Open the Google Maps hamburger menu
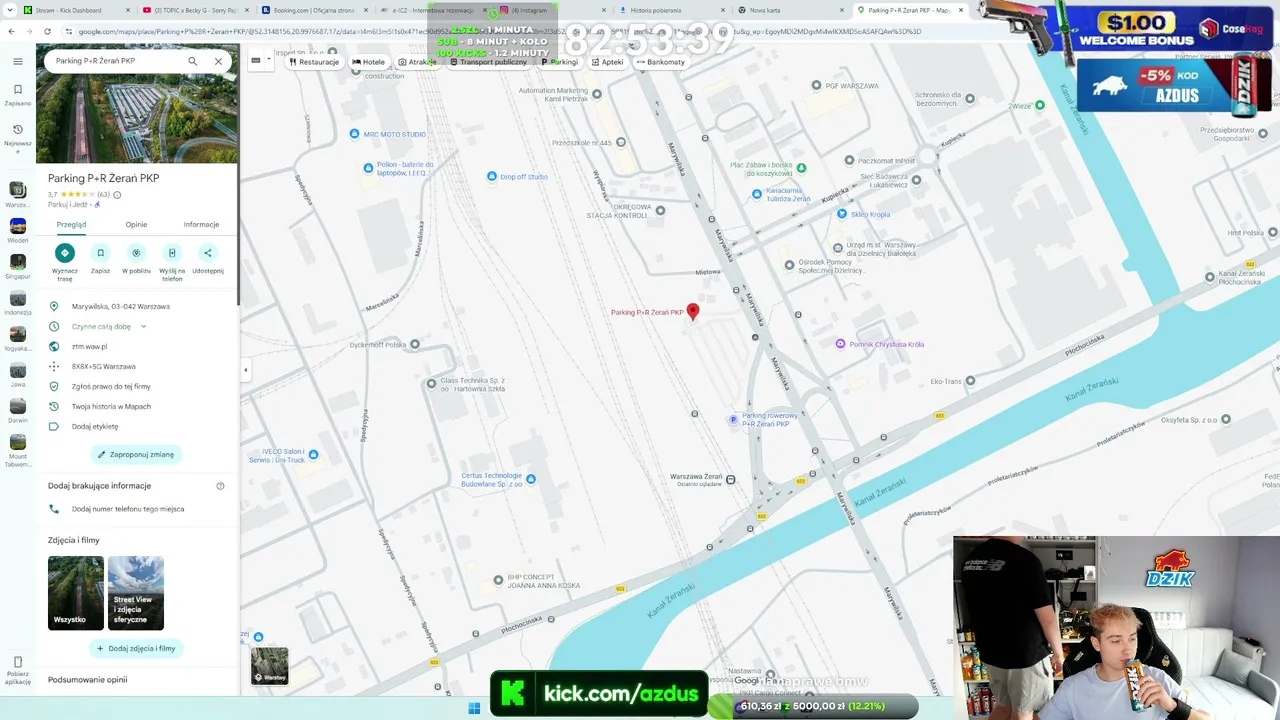The image size is (1280, 720). 18,61
